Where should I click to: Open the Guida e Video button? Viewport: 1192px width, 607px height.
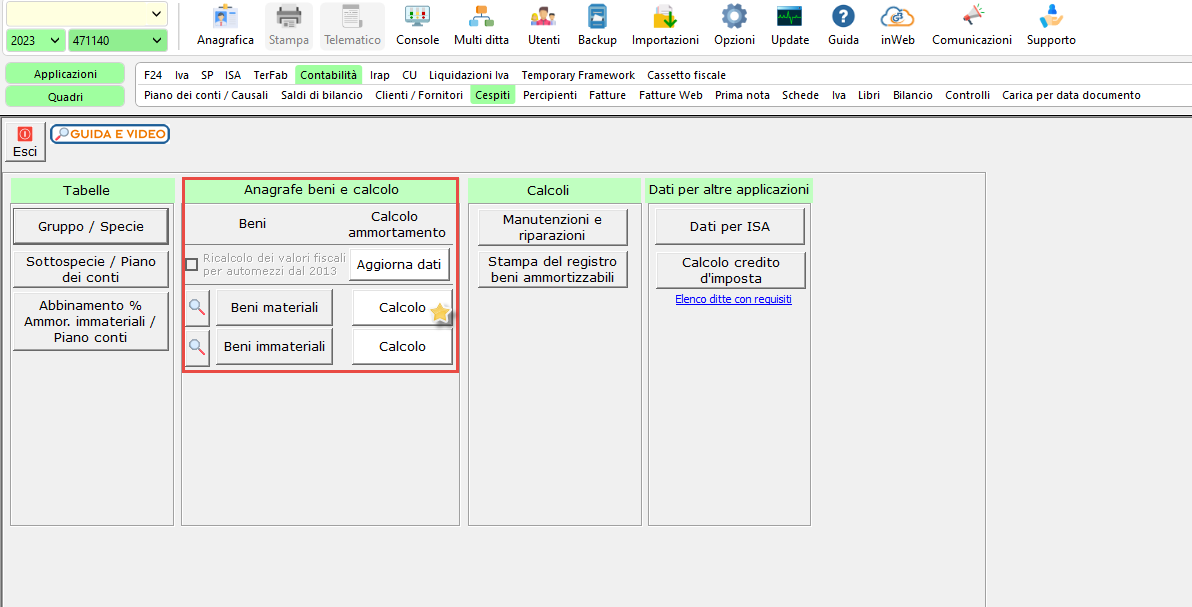coord(110,134)
